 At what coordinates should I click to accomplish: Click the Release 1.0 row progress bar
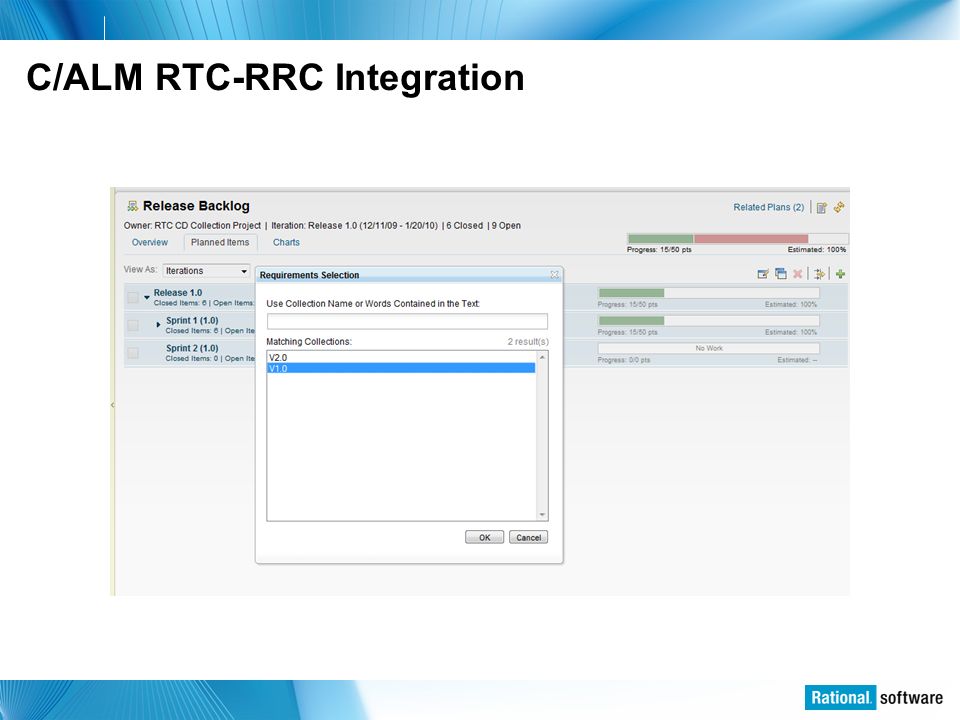click(x=708, y=293)
